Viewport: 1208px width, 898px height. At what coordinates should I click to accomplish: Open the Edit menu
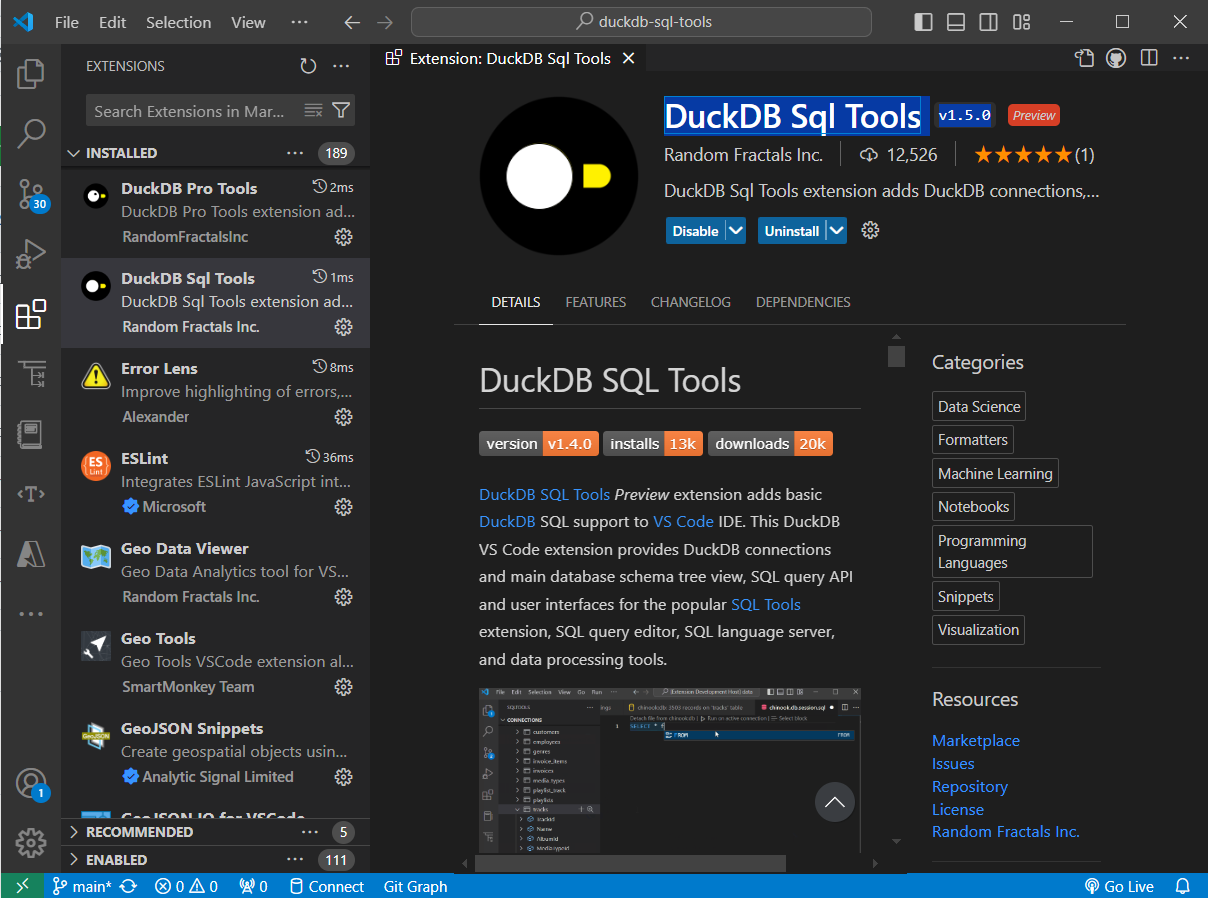(113, 22)
